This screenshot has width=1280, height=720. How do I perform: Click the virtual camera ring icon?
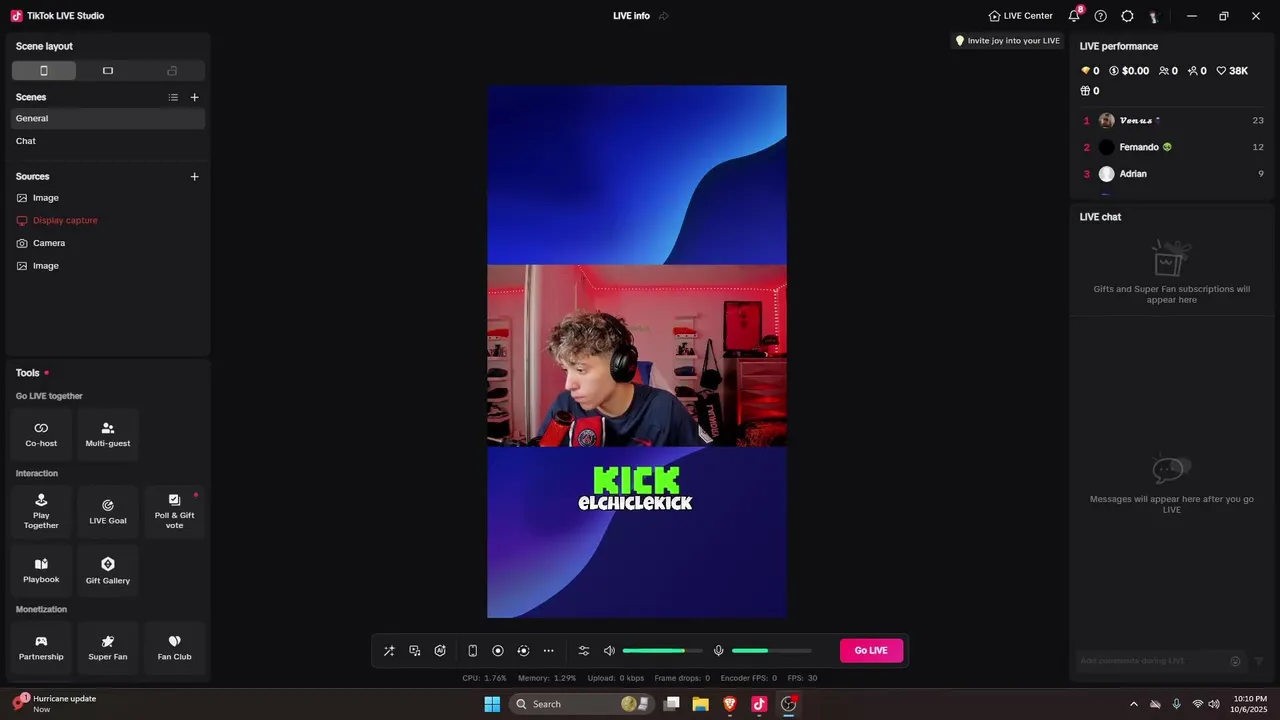point(523,651)
